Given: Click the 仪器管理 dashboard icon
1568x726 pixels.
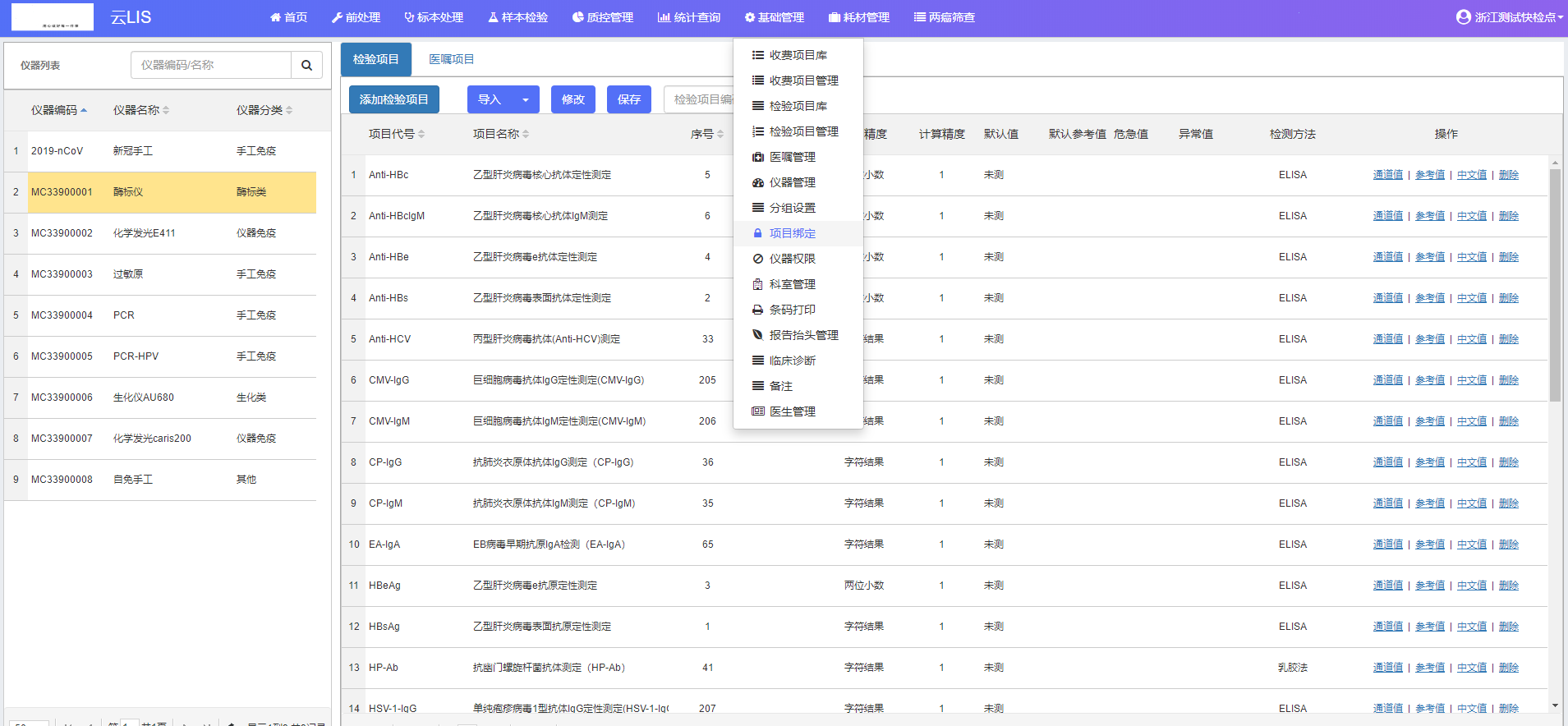Looking at the screenshot, I should (x=758, y=182).
